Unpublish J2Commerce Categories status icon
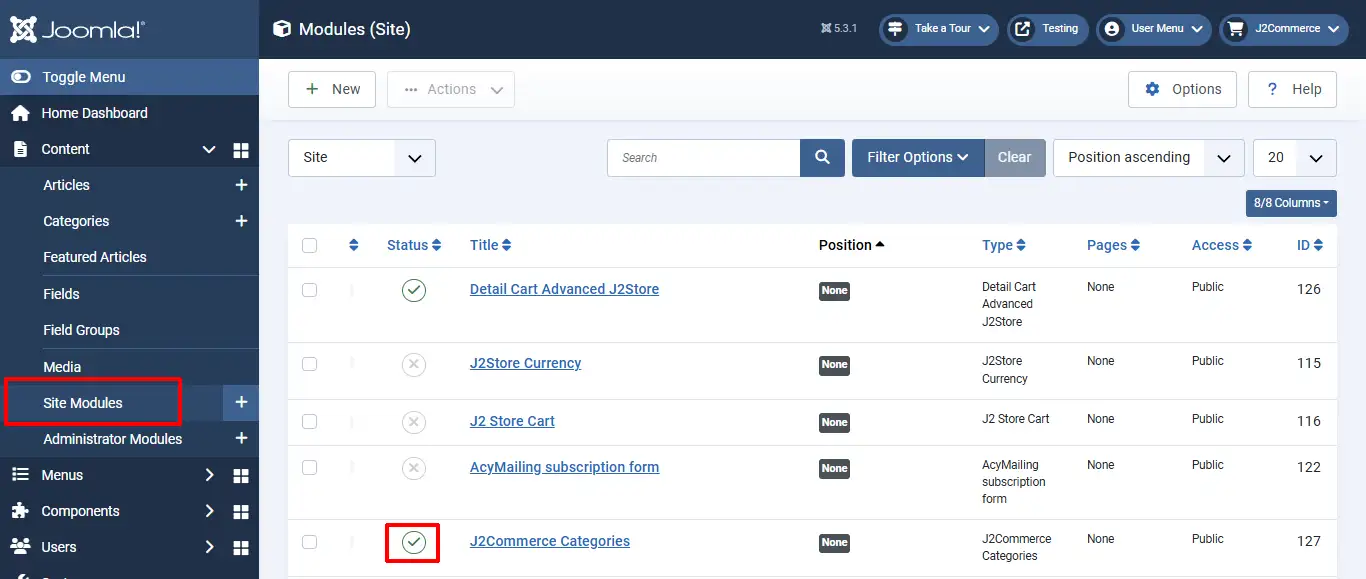Viewport: 1366px width, 579px height. pyautogui.click(x=414, y=543)
